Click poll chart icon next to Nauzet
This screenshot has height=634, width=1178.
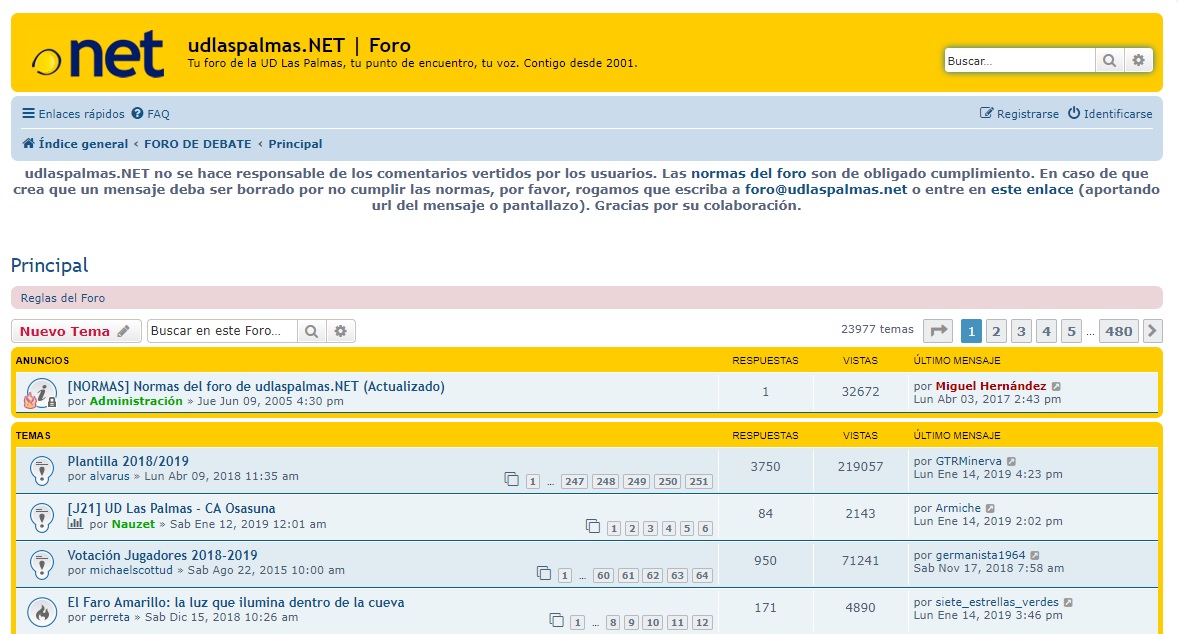coord(75,524)
